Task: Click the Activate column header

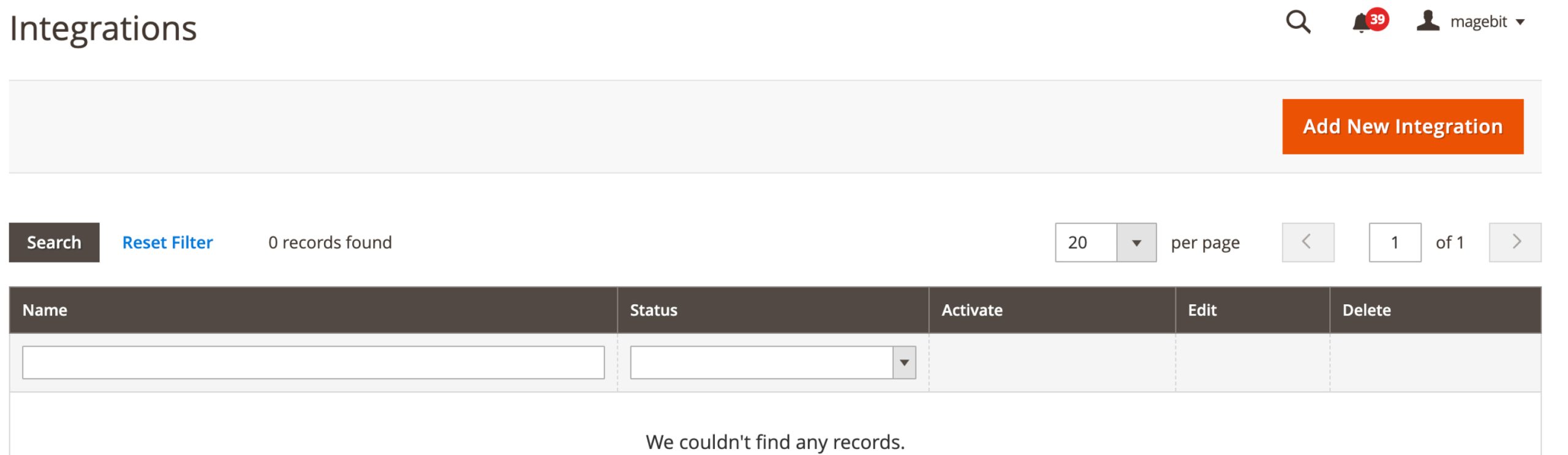Action: (x=971, y=310)
